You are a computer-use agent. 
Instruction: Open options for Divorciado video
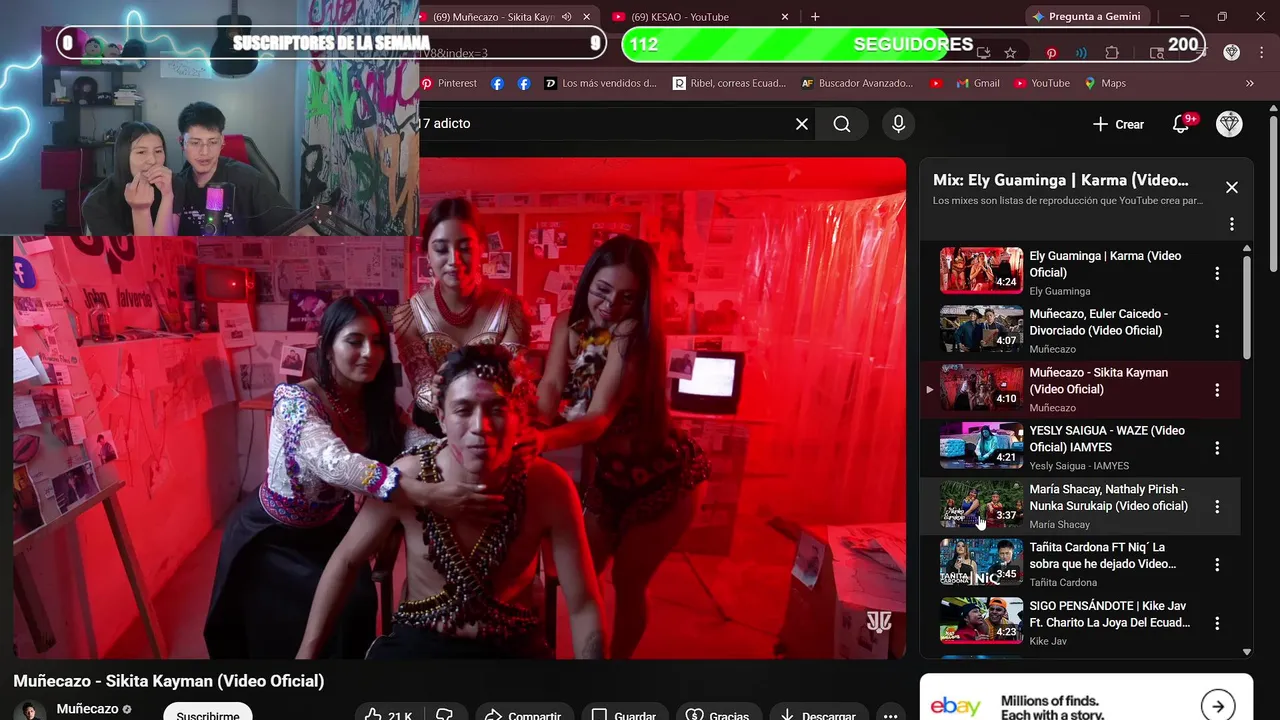pos(1217,331)
